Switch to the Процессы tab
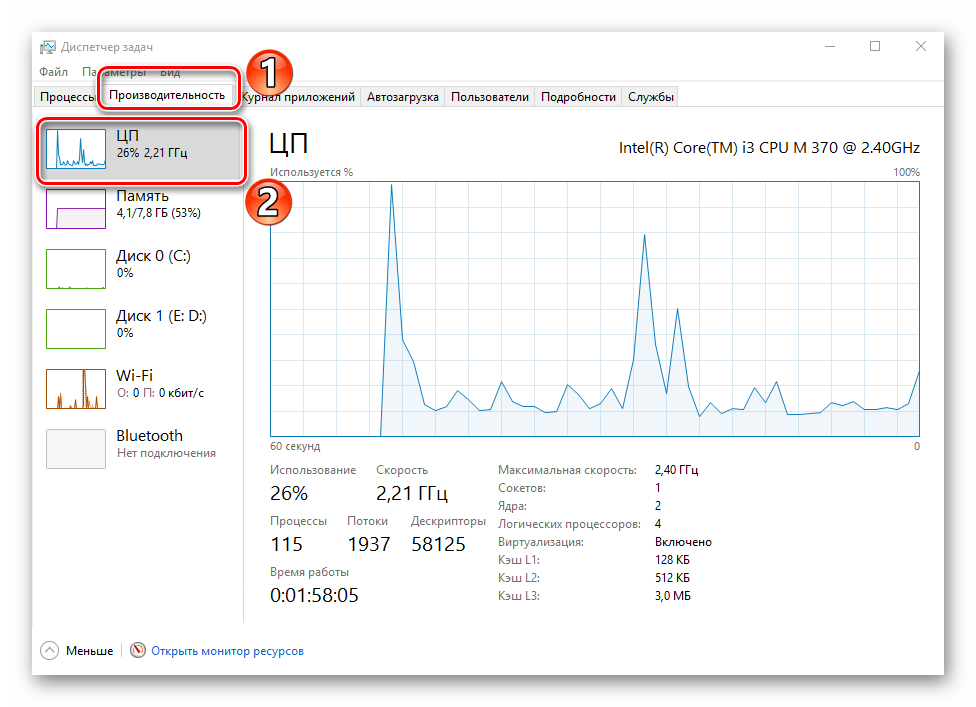 66,97
